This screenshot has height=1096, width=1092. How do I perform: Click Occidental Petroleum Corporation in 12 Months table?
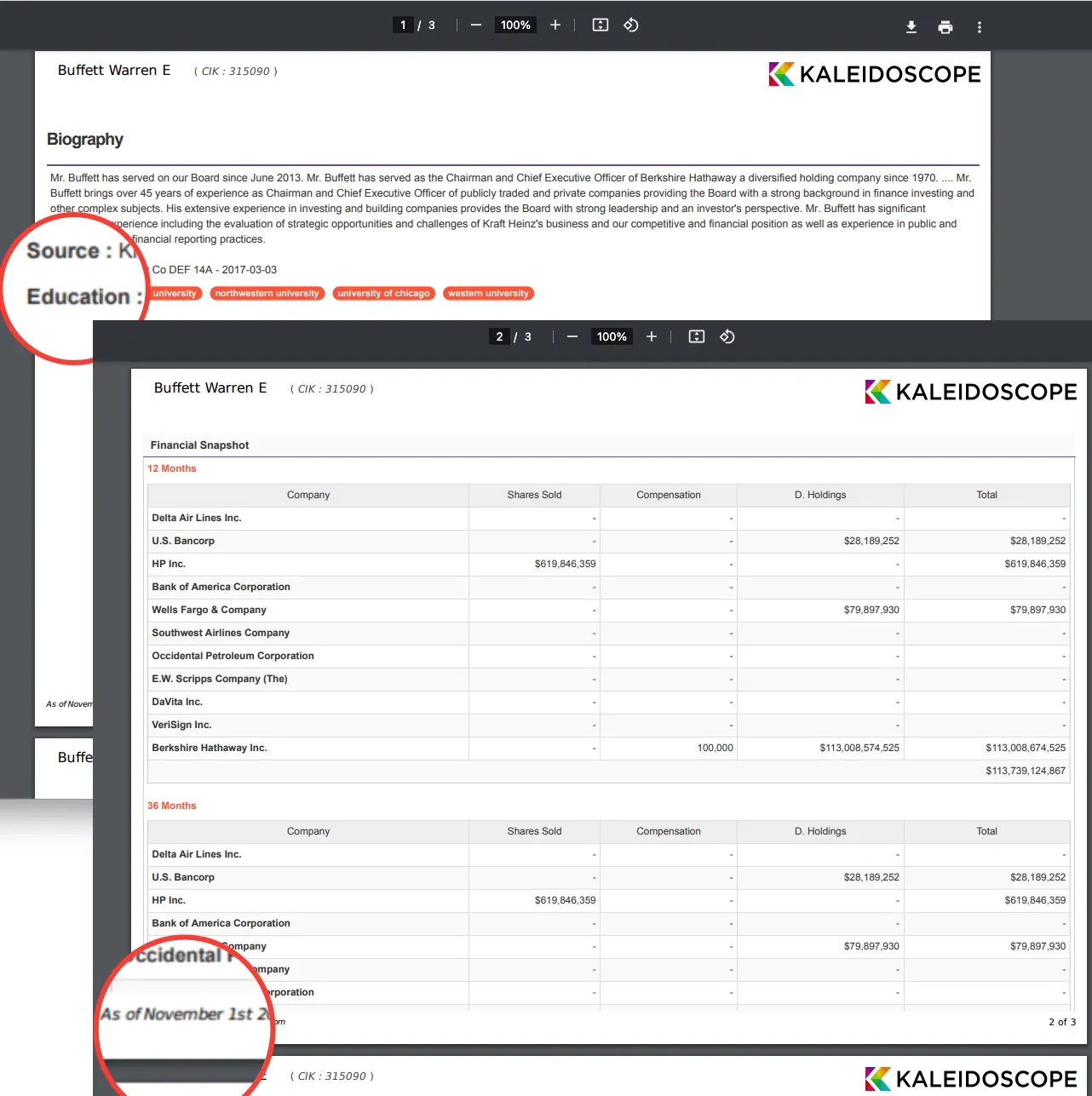click(233, 657)
